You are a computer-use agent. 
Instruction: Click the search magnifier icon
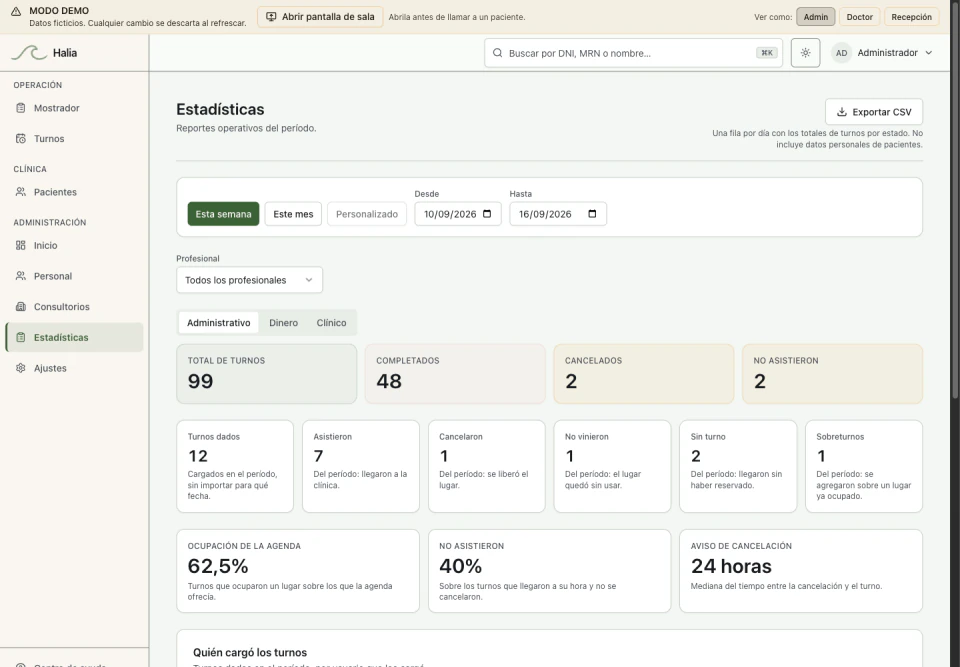(x=498, y=53)
